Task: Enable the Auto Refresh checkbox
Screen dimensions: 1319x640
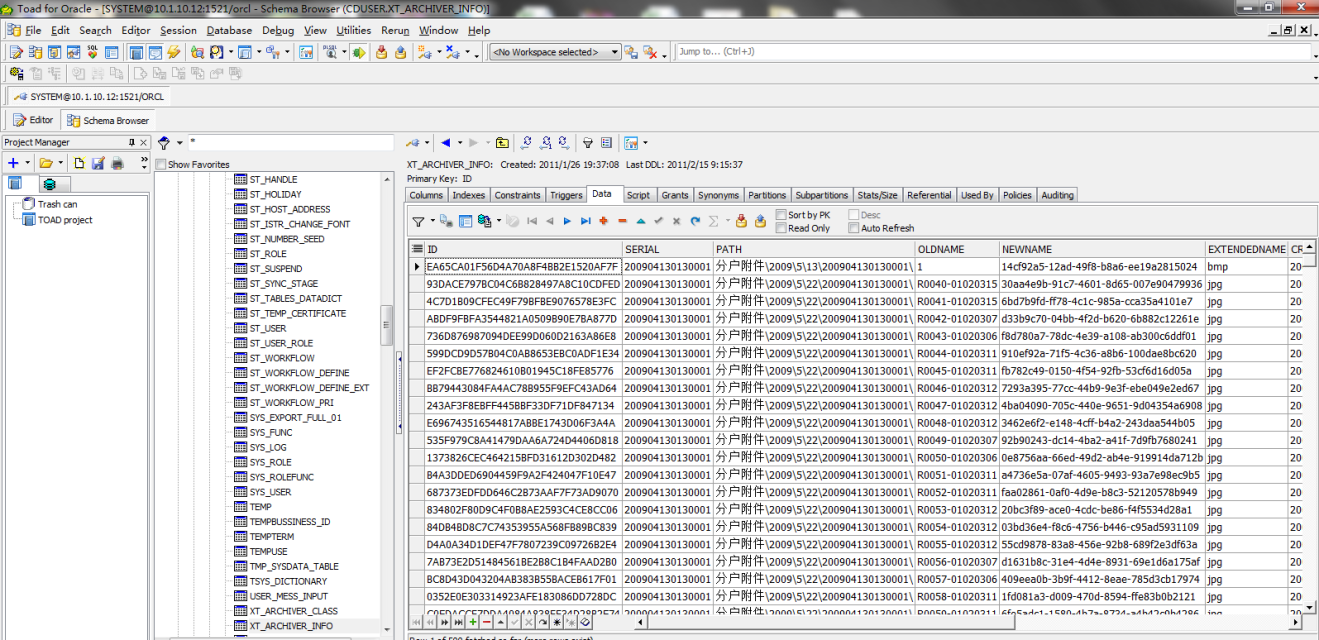Action: click(853, 228)
